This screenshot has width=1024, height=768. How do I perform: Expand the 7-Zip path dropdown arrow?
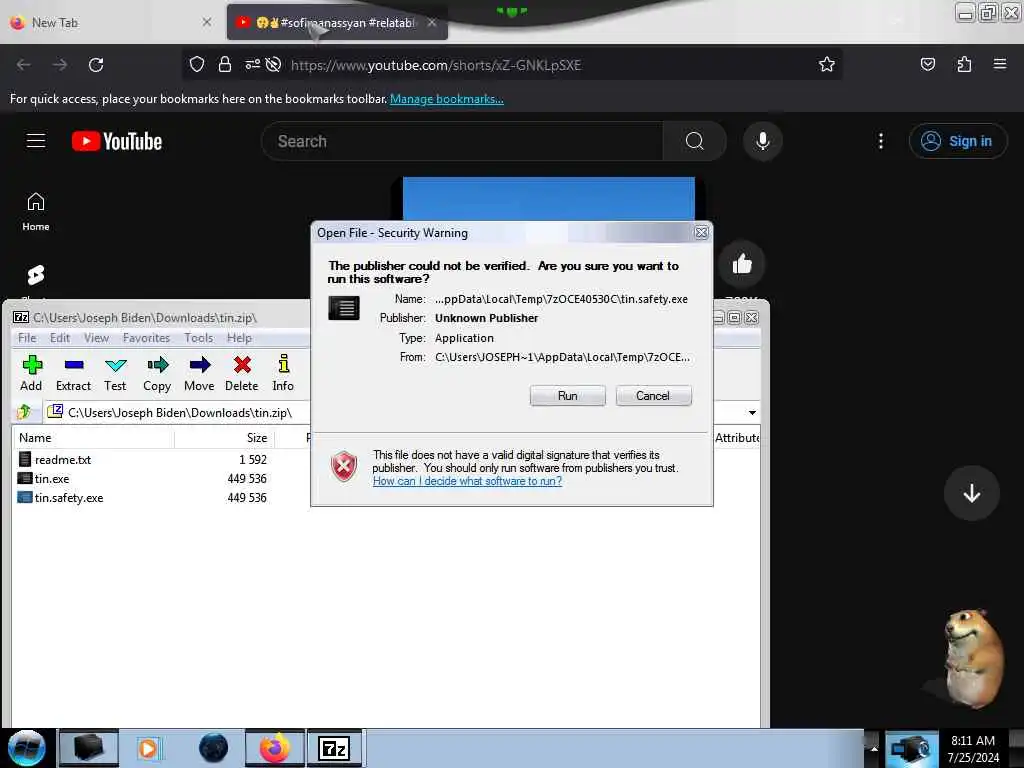point(752,413)
